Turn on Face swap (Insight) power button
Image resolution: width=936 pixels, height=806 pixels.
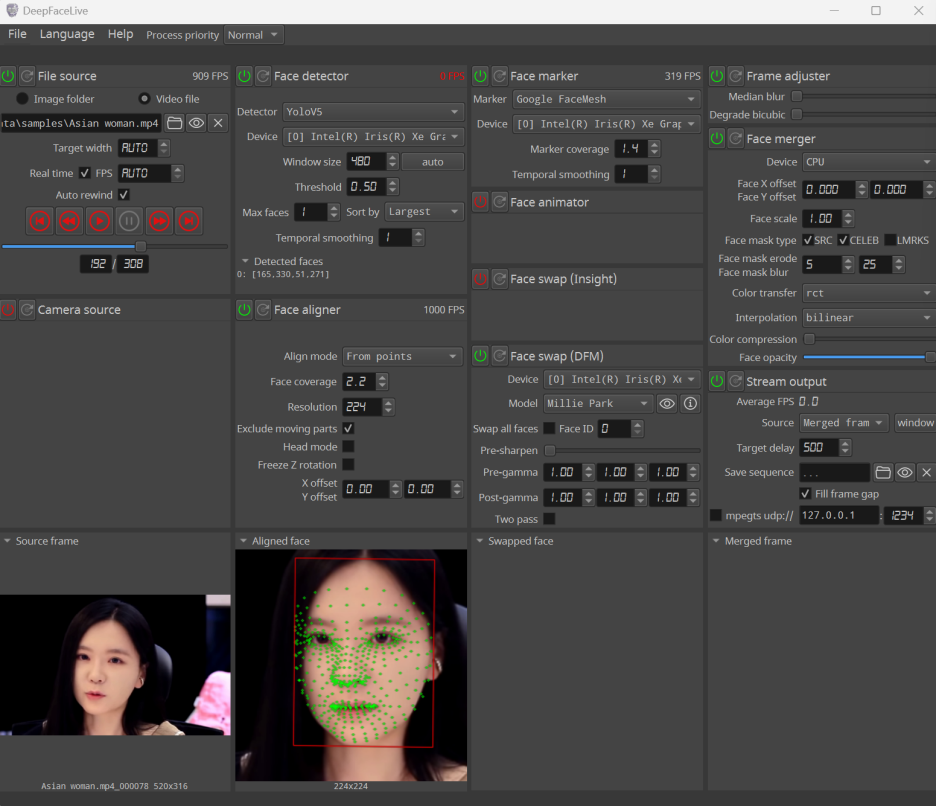click(x=481, y=279)
